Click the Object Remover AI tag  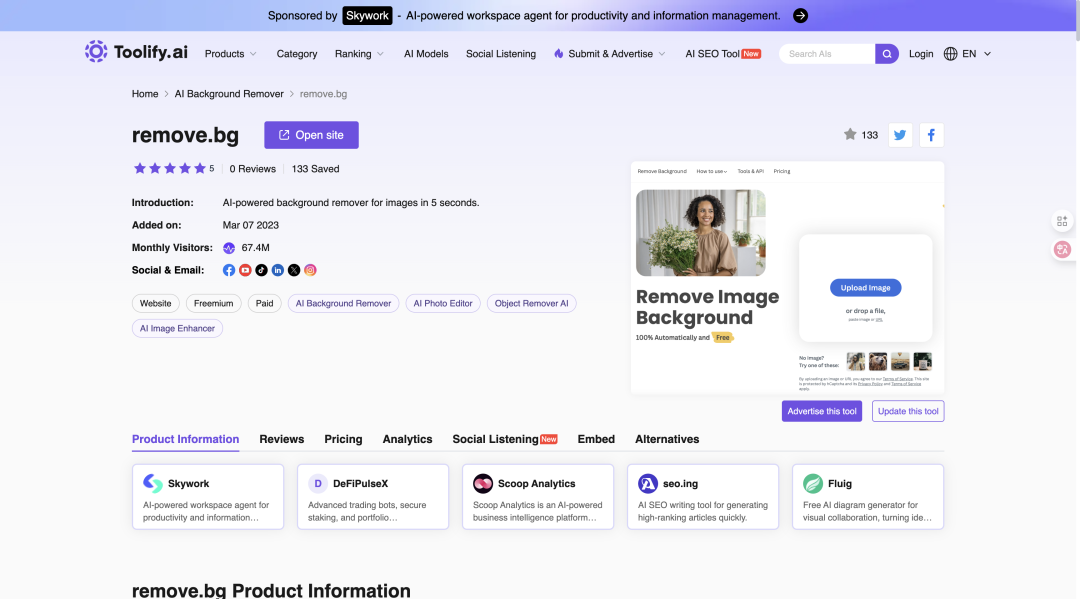pyautogui.click(x=532, y=303)
